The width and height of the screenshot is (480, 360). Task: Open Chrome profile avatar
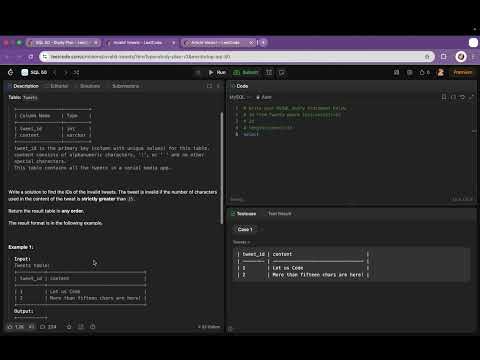click(461, 57)
